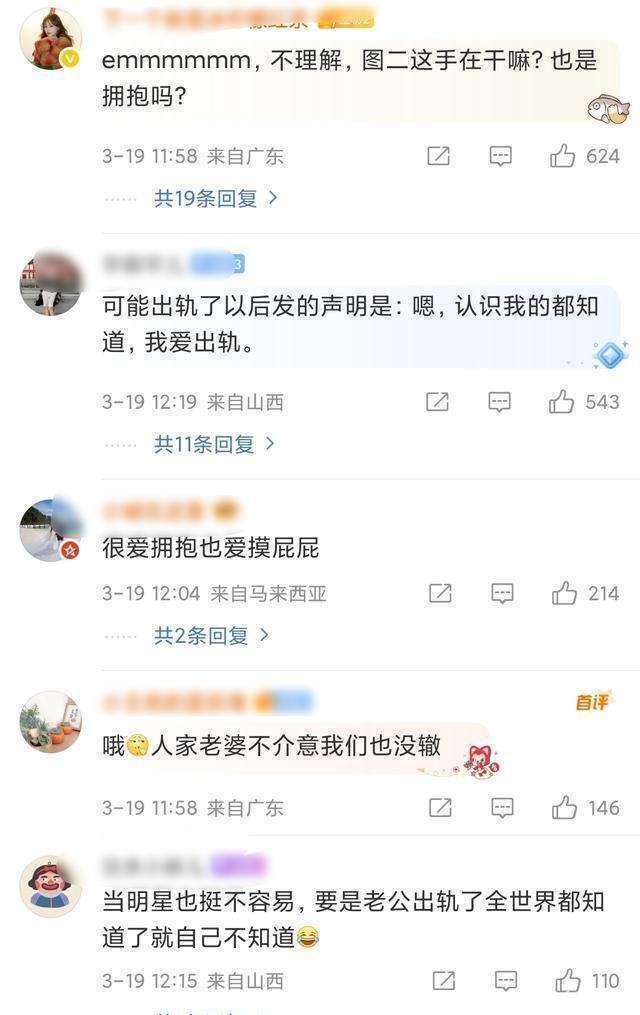Viewport: 640px width, 1015px height.
Task: Share the comment posted at 3-19 12:19
Action: pos(437,402)
